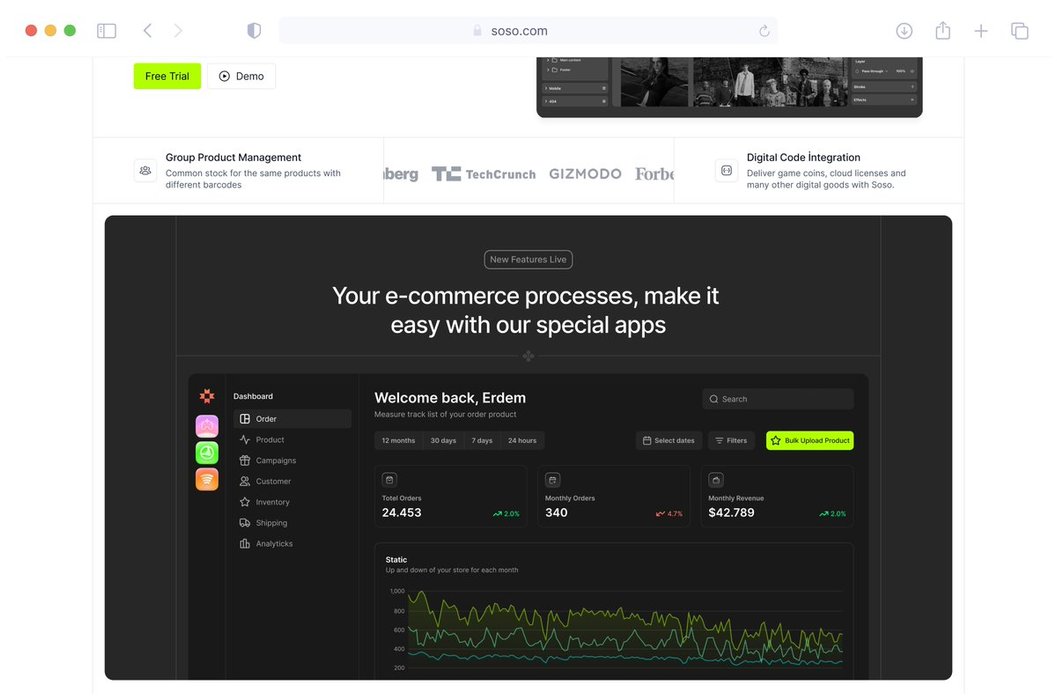Show the tab overview icon
The image size is (1057, 700).
pos(1019,30)
